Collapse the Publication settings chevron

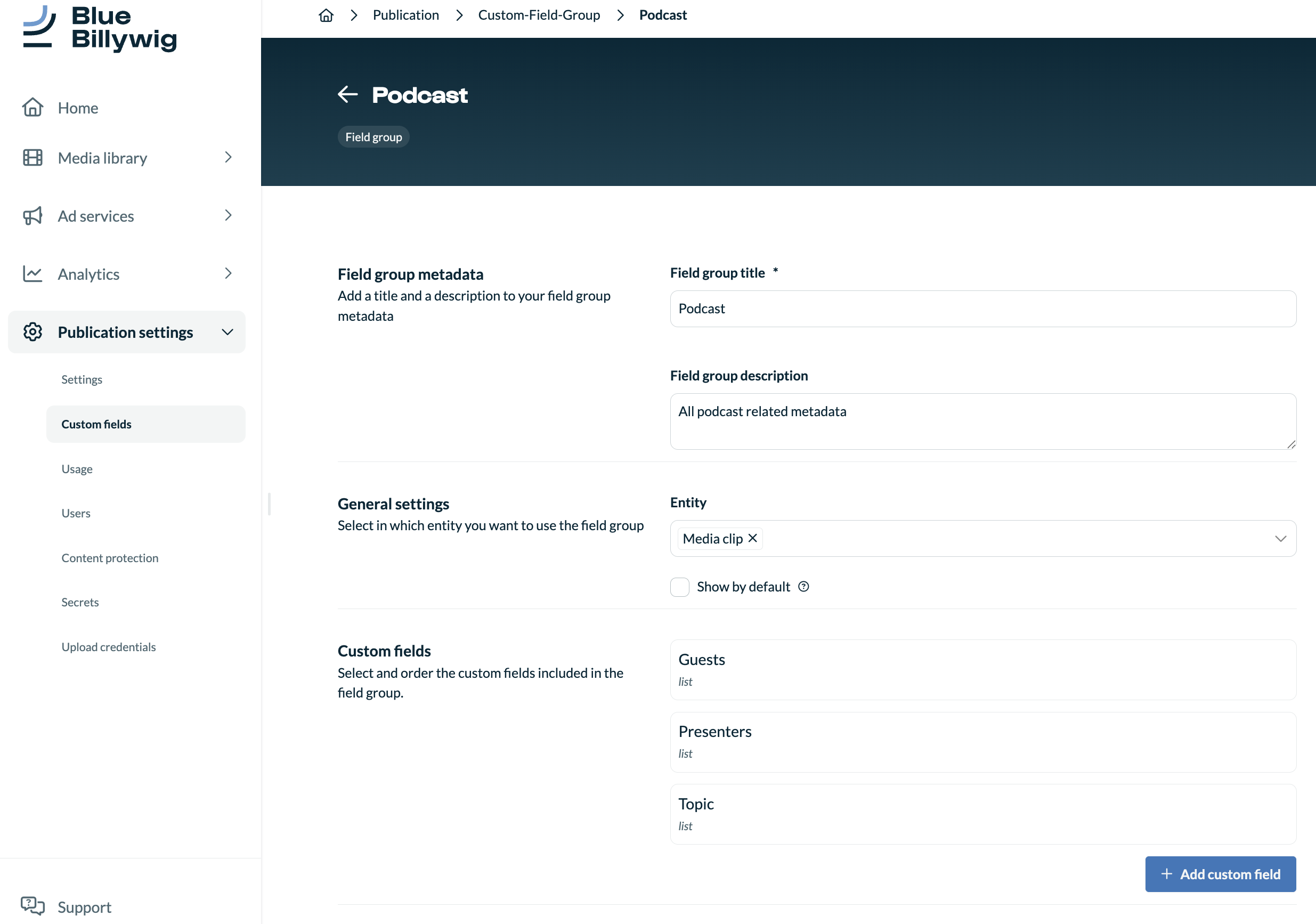coord(228,332)
